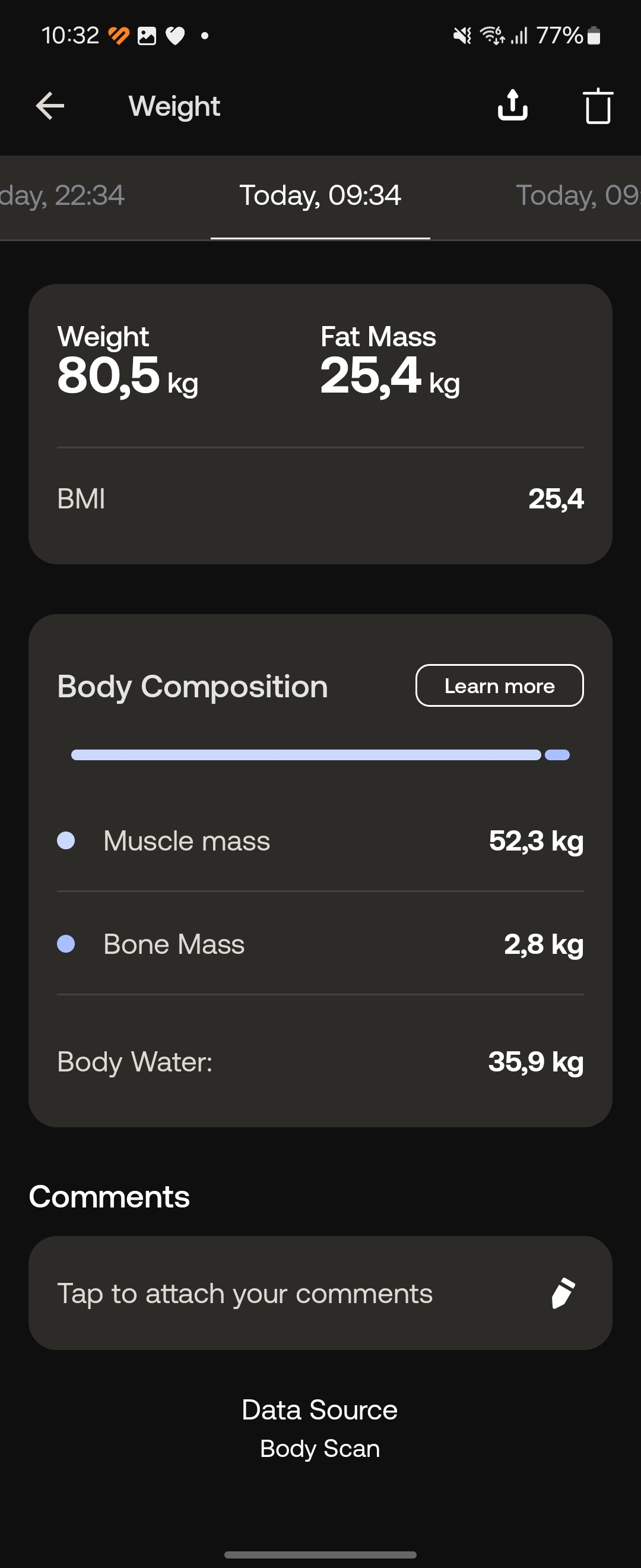
Task: Tap the BMI value row
Action: 320,498
